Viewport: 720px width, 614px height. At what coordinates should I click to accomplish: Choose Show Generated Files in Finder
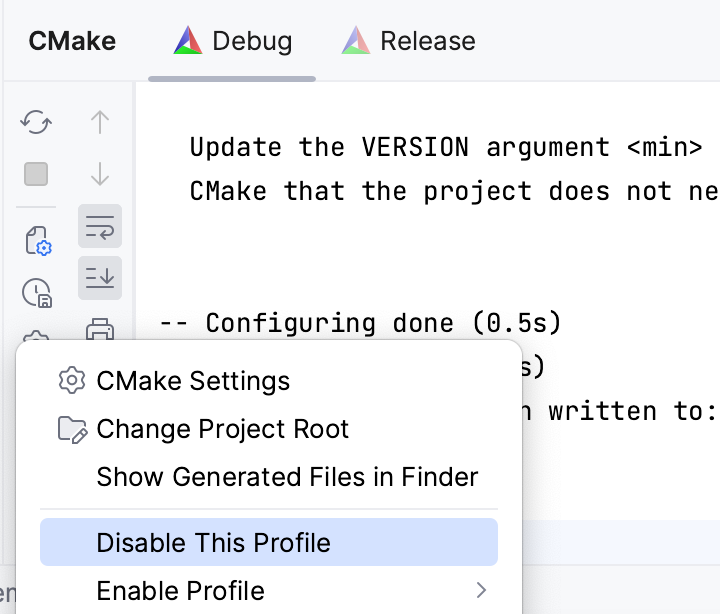tap(287, 477)
